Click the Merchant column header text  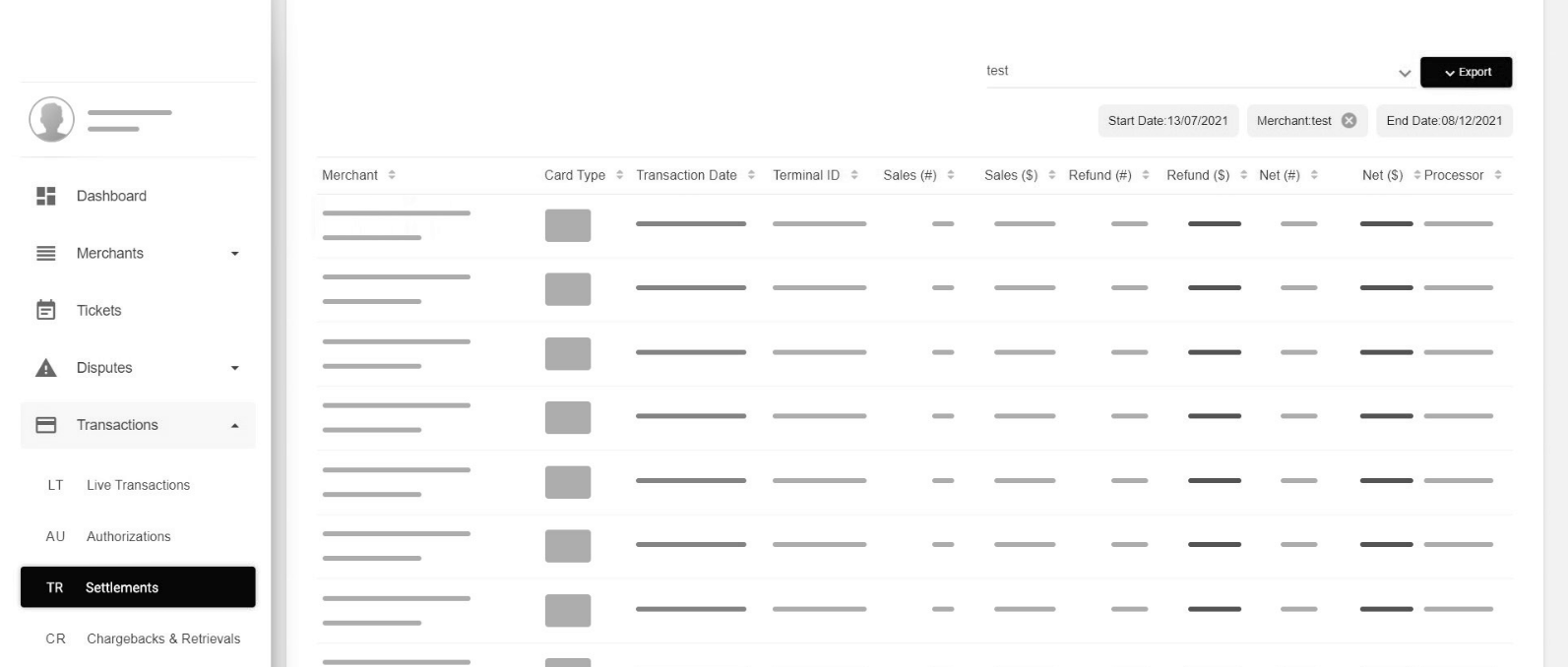(349, 175)
